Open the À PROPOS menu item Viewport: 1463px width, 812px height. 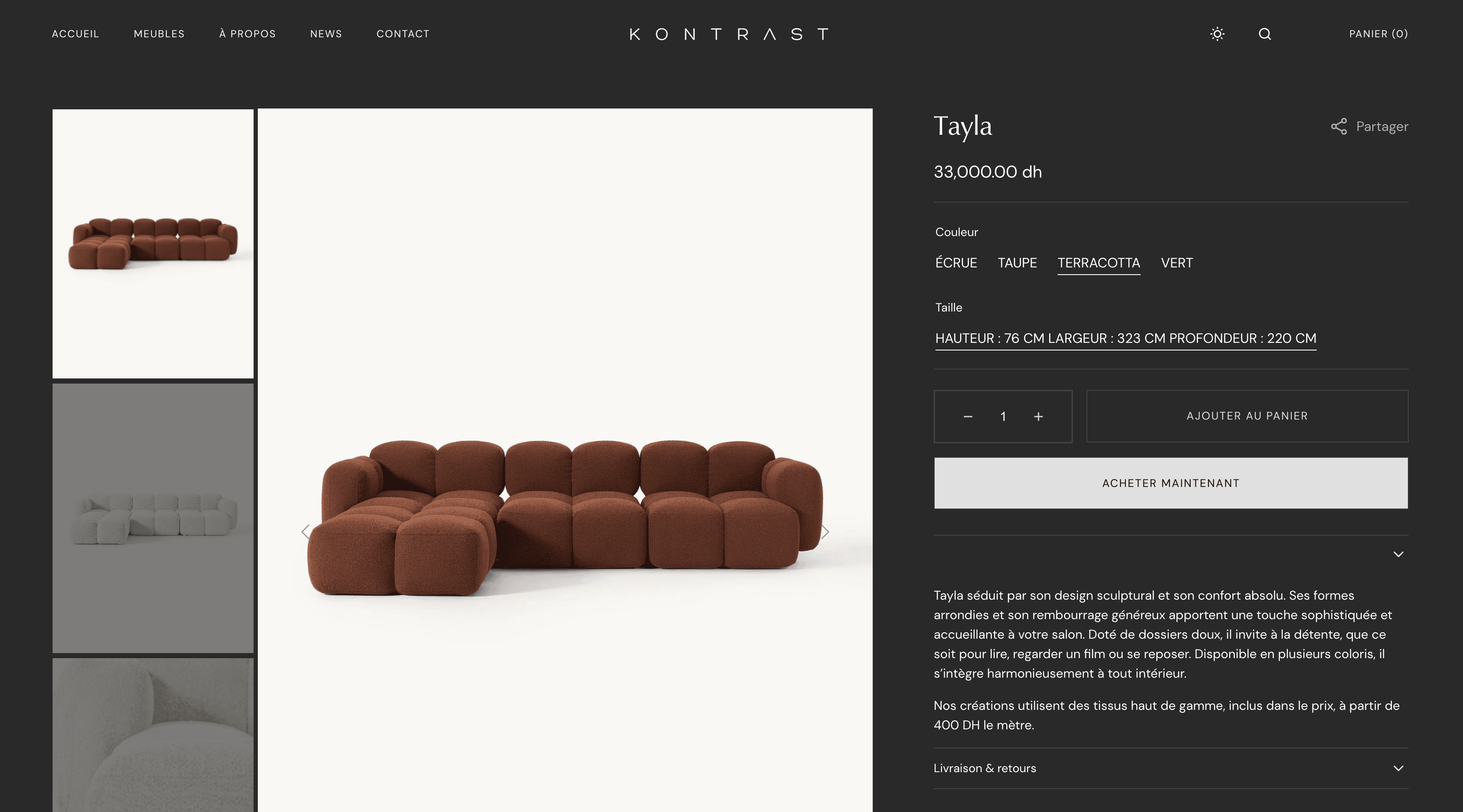(248, 34)
